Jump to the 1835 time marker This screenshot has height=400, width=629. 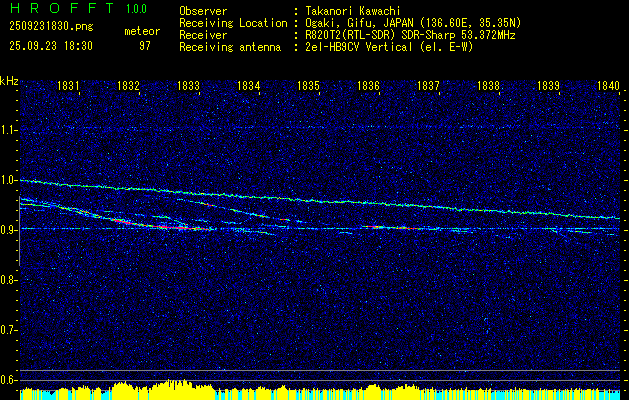[308, 87]
